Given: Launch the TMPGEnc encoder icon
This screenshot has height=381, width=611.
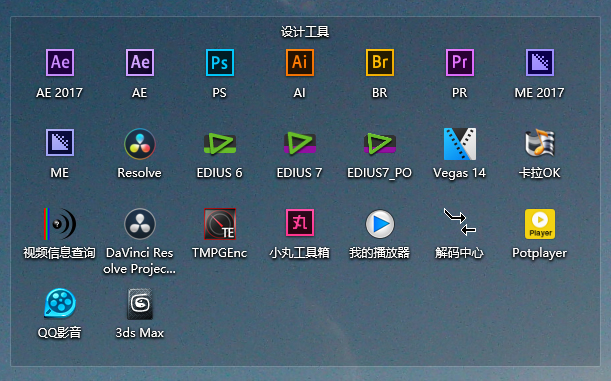Looking at the screenshot, I should point(220,224).
